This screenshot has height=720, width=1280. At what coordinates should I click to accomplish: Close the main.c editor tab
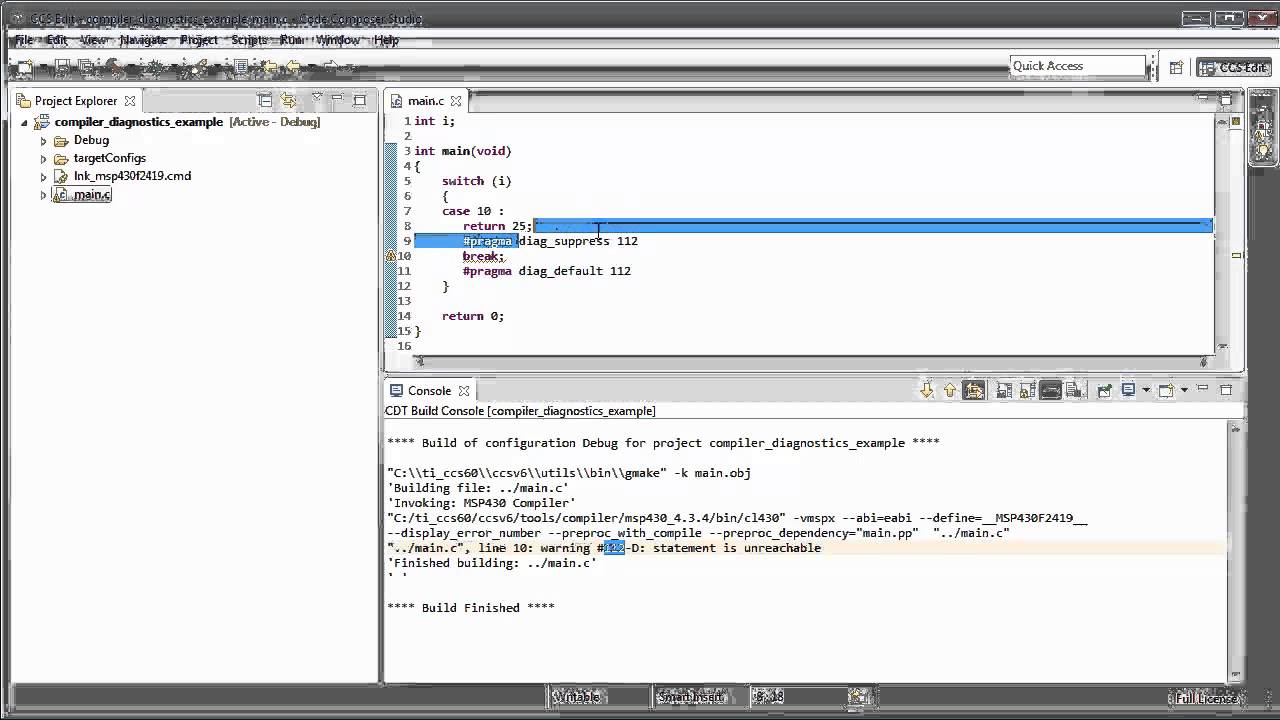(x=456, y=101)
